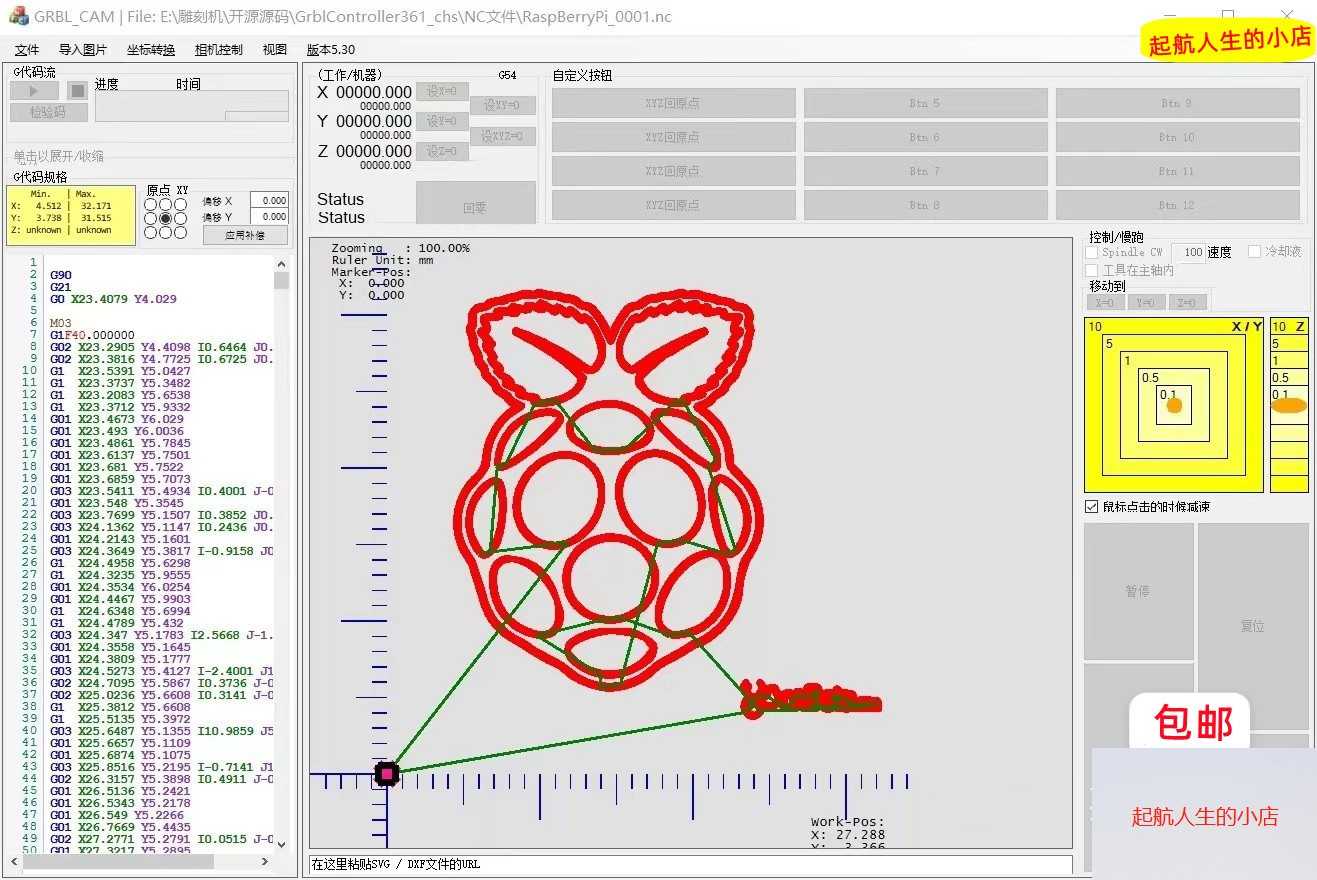This screenshot has height=880, width=1317.
Task: Start the G-code stream play button
Action: pos(35,91)
